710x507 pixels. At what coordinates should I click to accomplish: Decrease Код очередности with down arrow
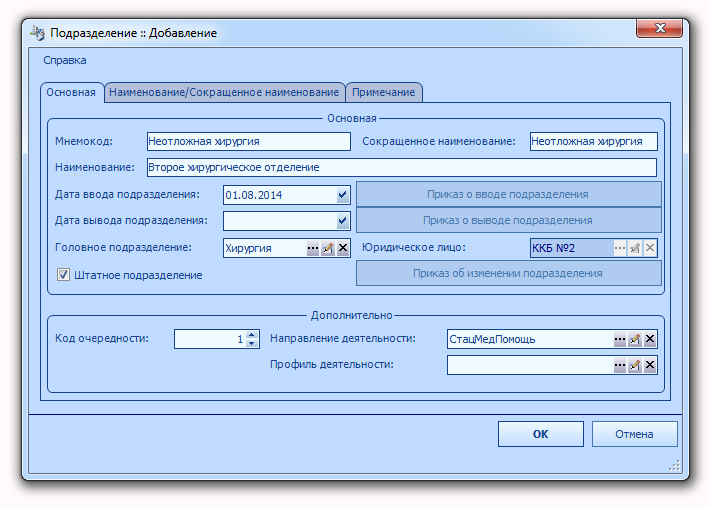[x=252, y=344]
